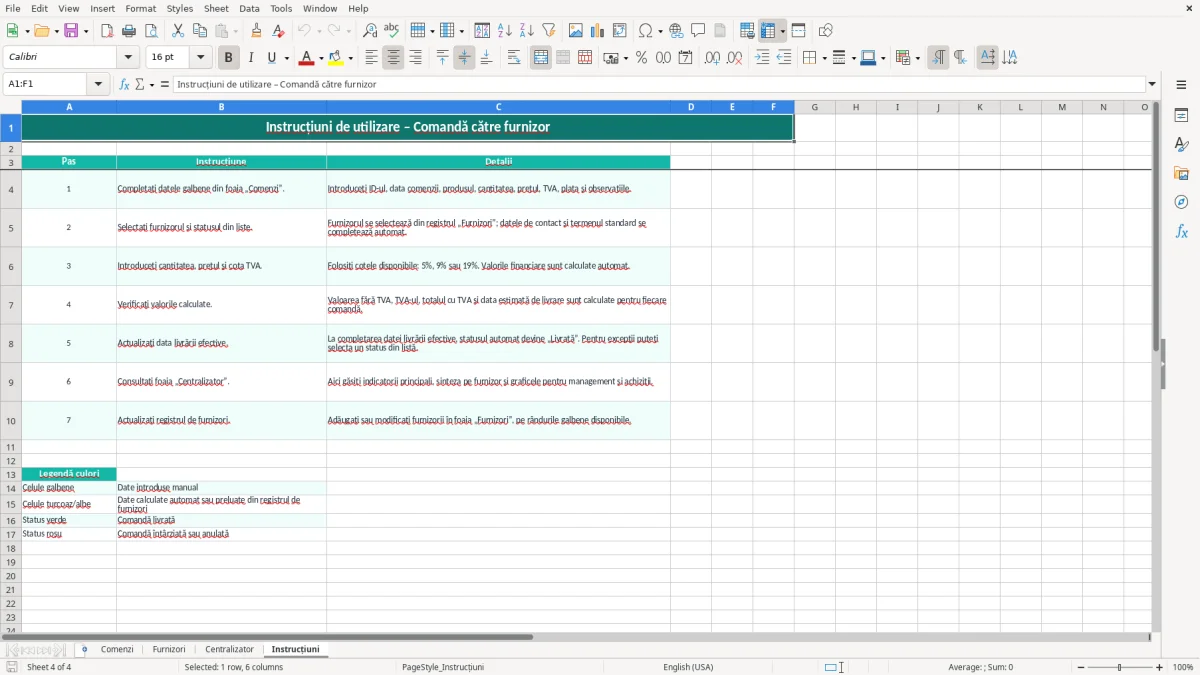Select the Furnizori sheet tab
1200x675 pixels.
pyautogui.click(x=169, y=650)
